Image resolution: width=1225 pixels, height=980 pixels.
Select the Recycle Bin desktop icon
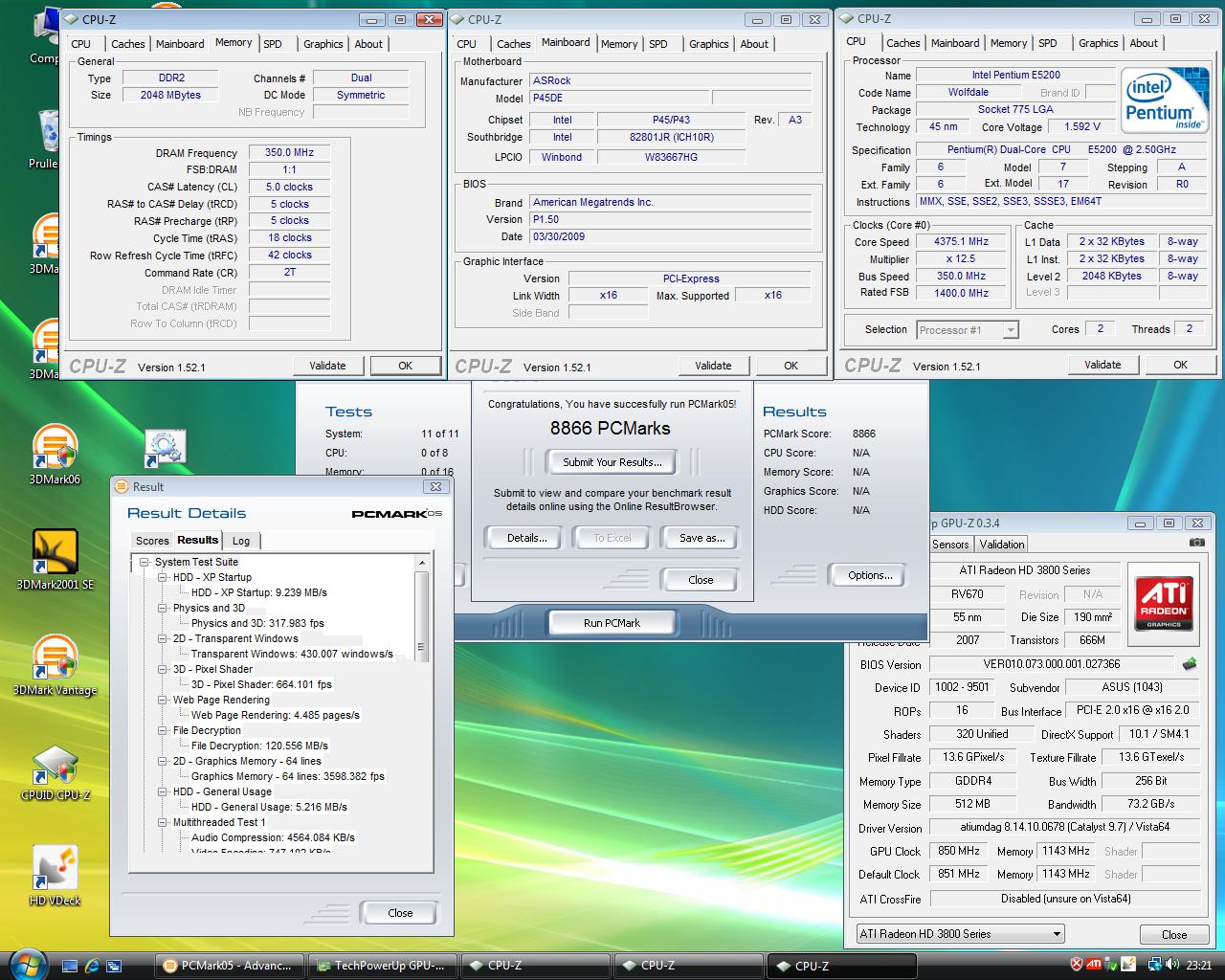tap(48, 140)
